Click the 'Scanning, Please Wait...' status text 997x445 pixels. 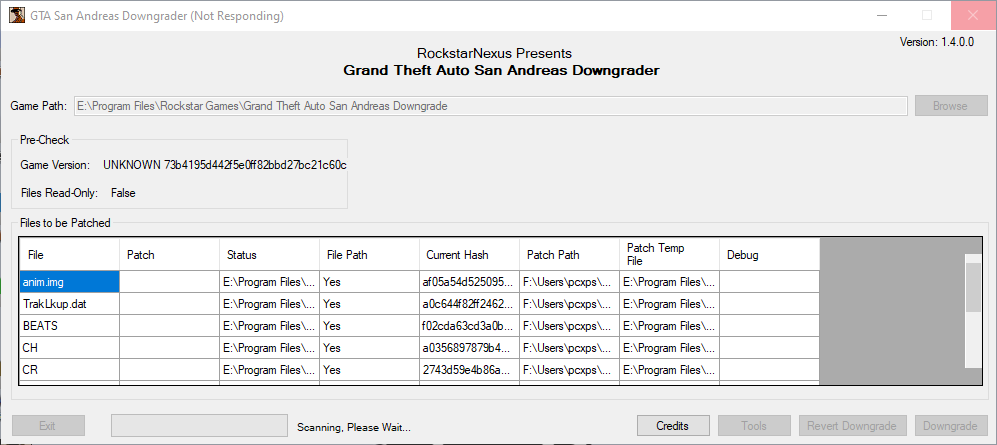[x=354, y=427]
